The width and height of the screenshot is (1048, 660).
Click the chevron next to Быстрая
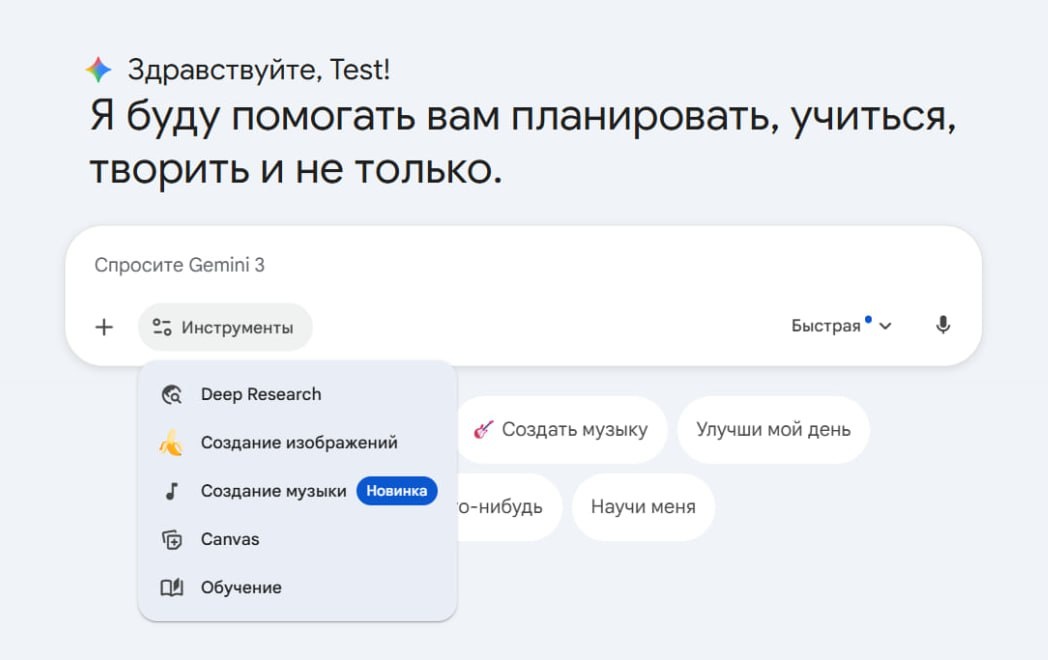885,326
